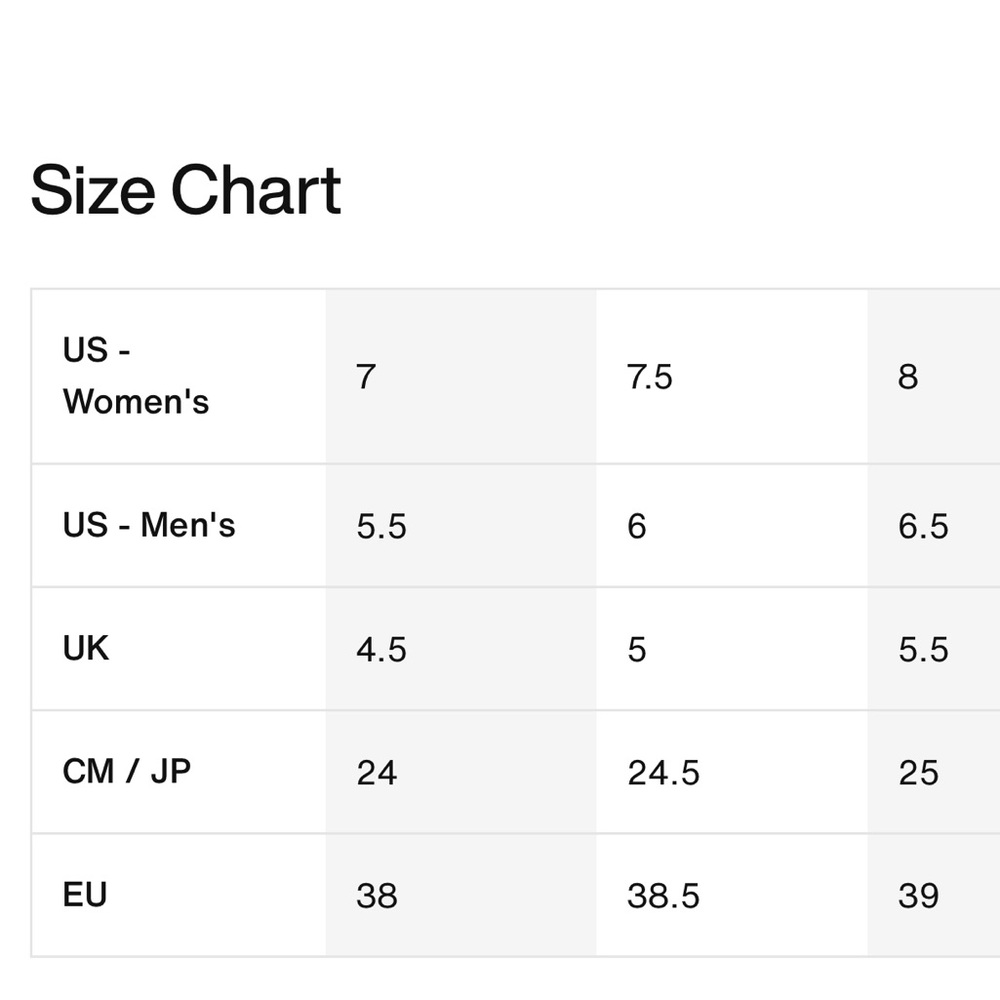Screen dimensions: 1000x1000
Task: Select CM / JP value 25
Action: click(934, 772)
